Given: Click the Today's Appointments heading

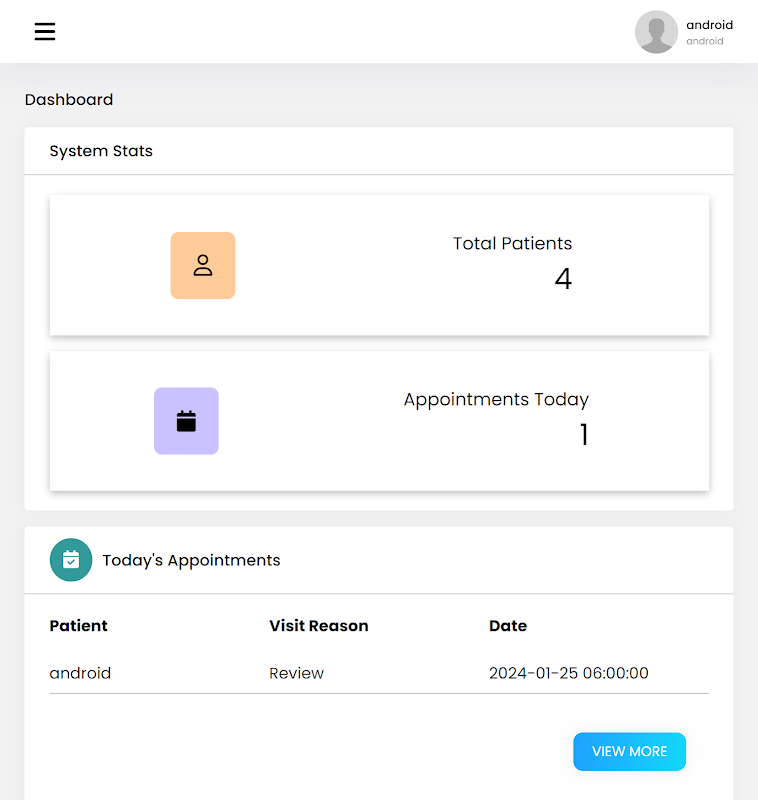Looking at the screenshot, I should (191, 560).
